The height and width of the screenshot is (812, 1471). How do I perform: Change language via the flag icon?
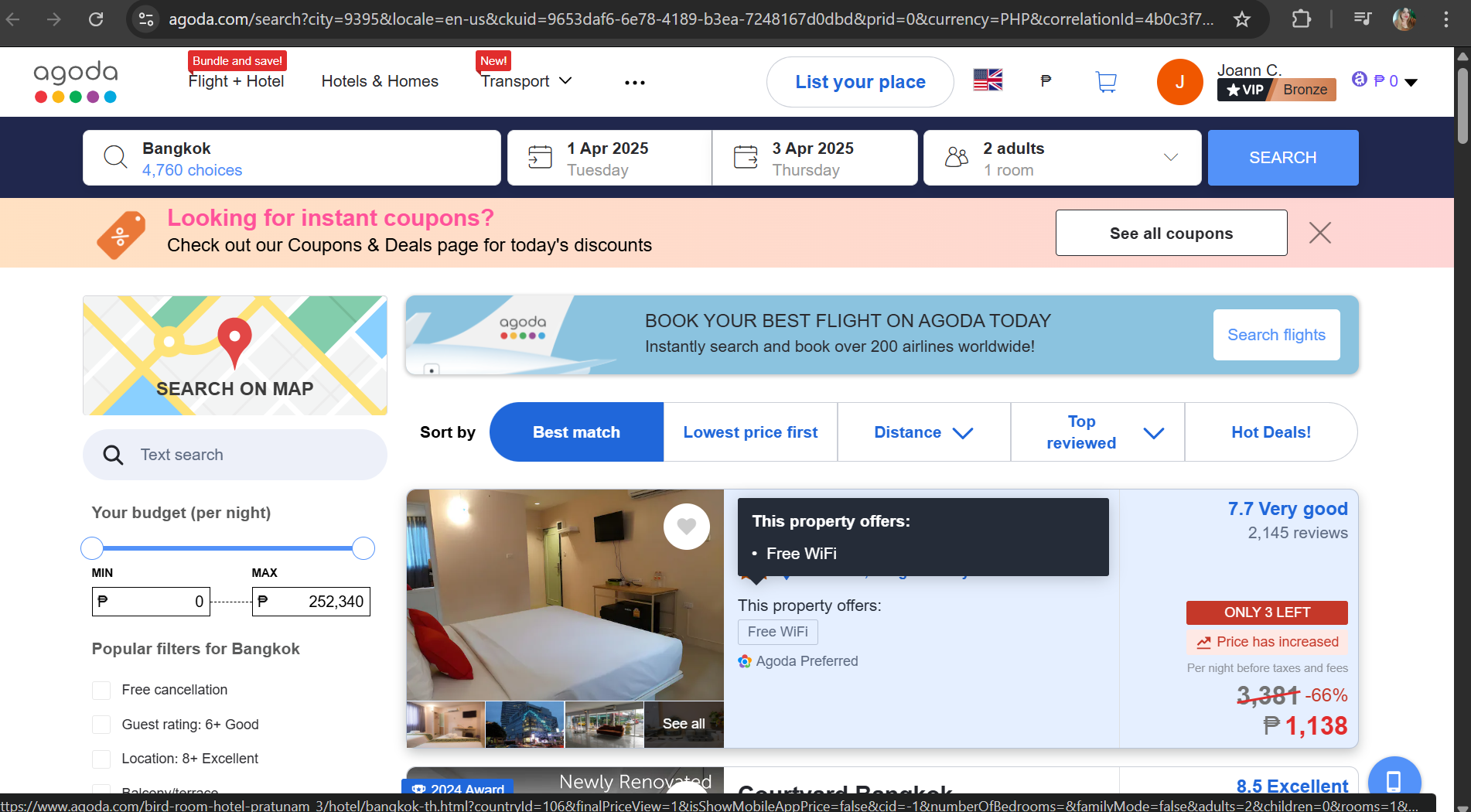pos(988,80)
